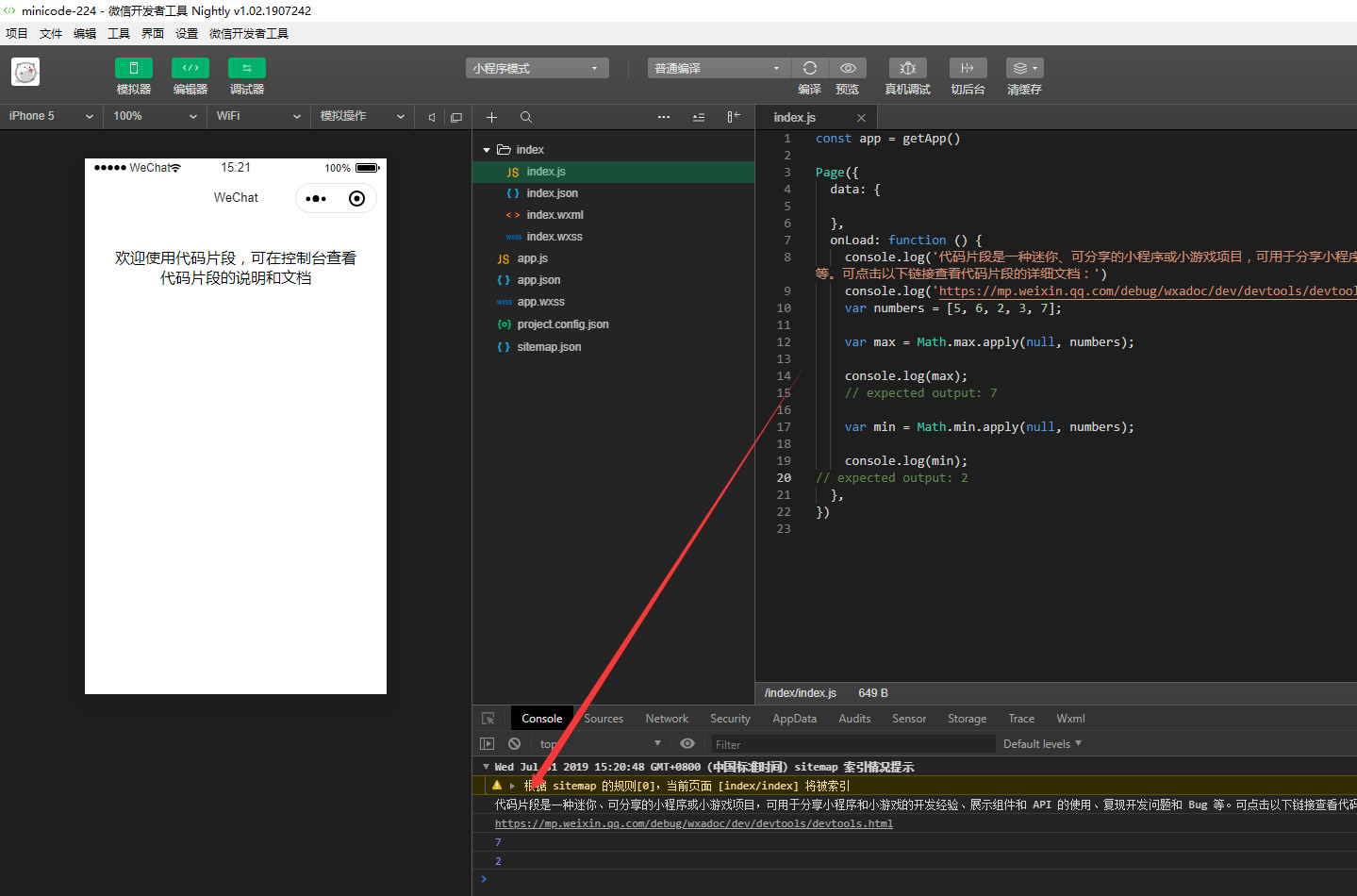Click the detach simulator window icon
Viewport: 1357px width, 896px height.
tap(456, 117)
